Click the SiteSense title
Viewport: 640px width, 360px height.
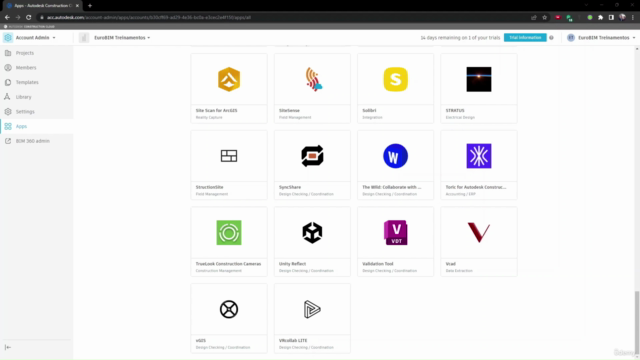pos(289,111)
